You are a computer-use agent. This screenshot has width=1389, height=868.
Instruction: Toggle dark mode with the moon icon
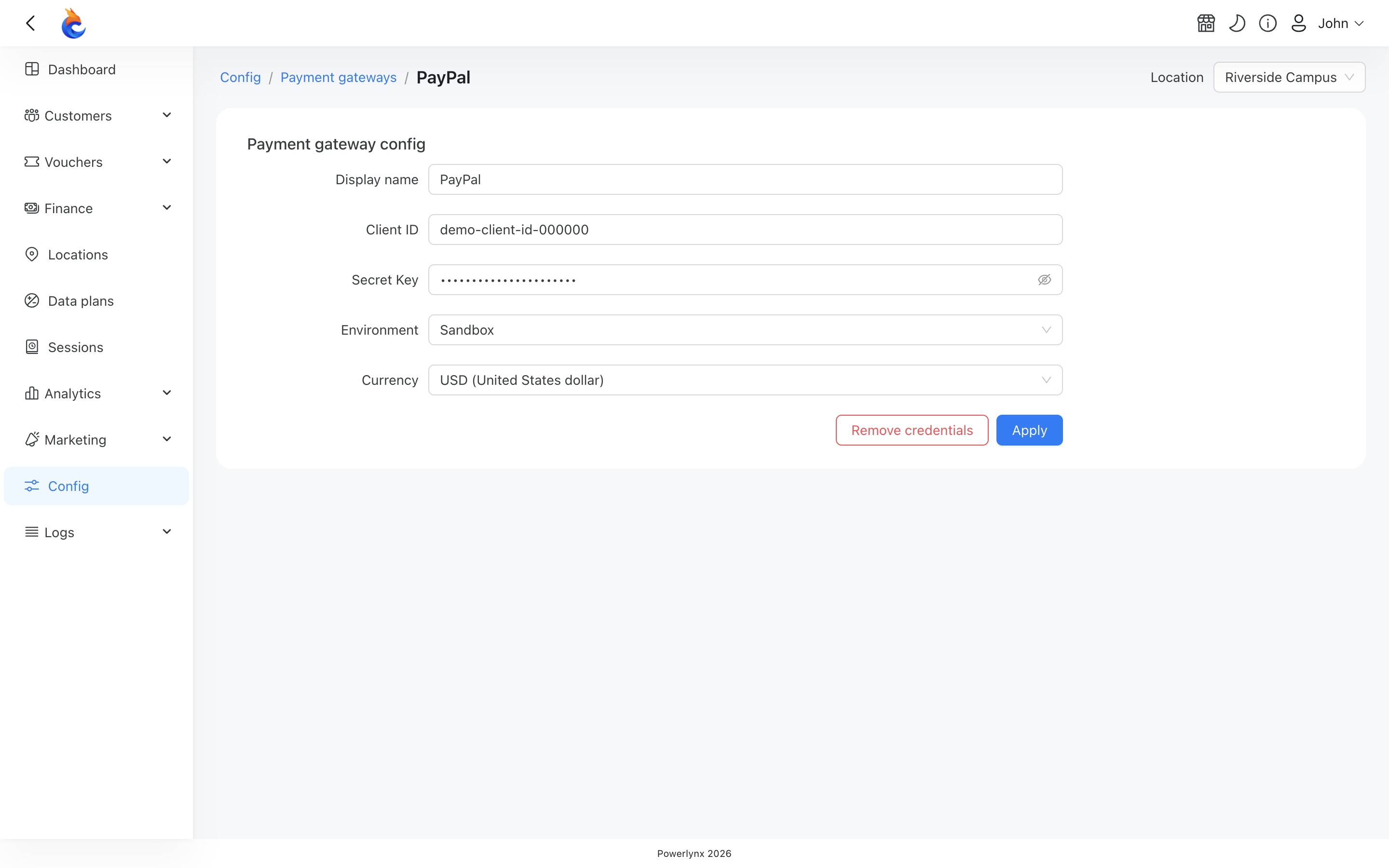click(x=1237, y=23)
